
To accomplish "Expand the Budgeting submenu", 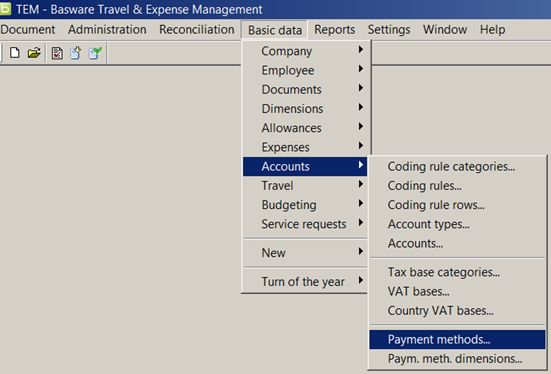I will point(305,205).
